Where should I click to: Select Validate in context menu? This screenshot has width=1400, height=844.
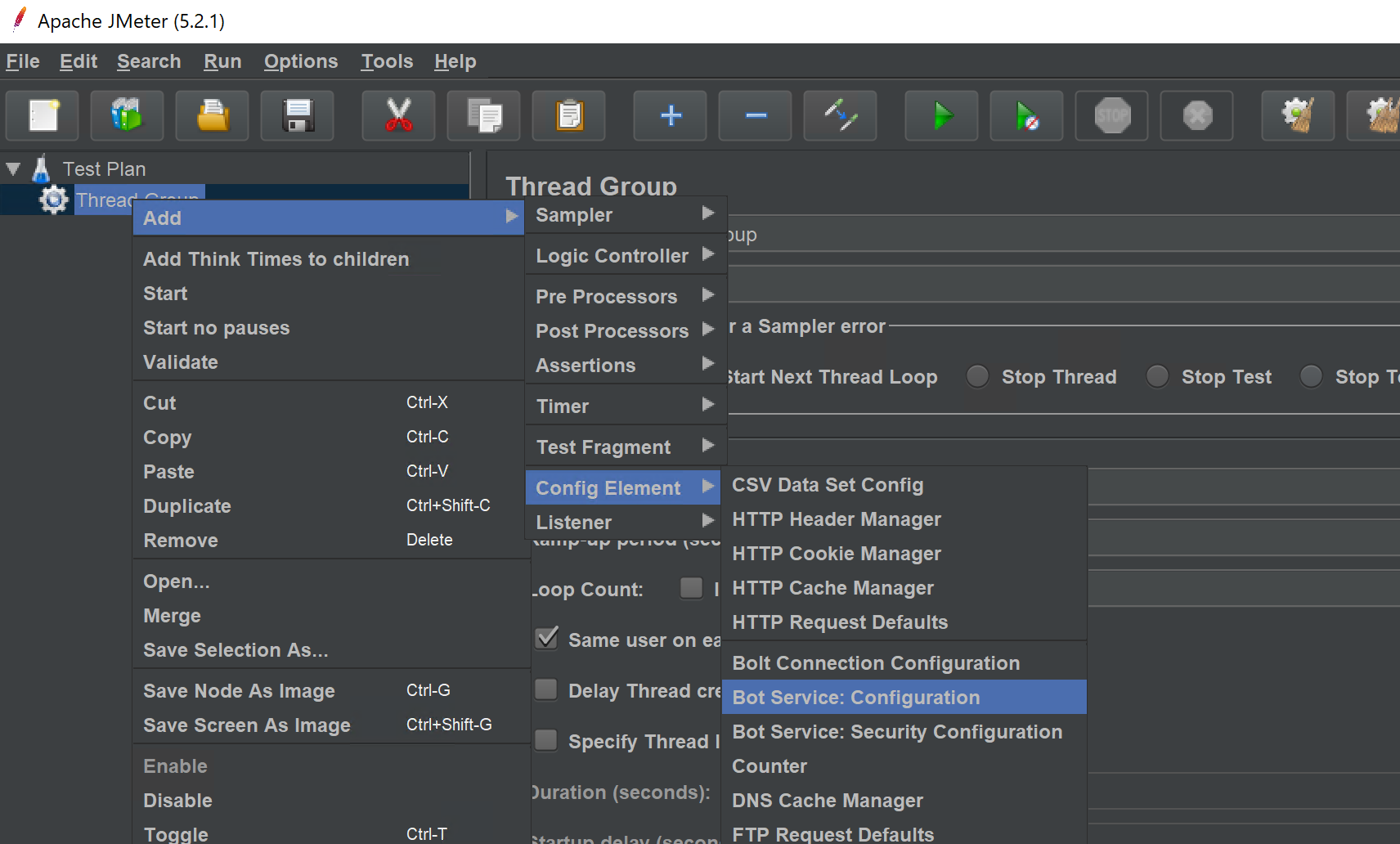pos(329,361)
